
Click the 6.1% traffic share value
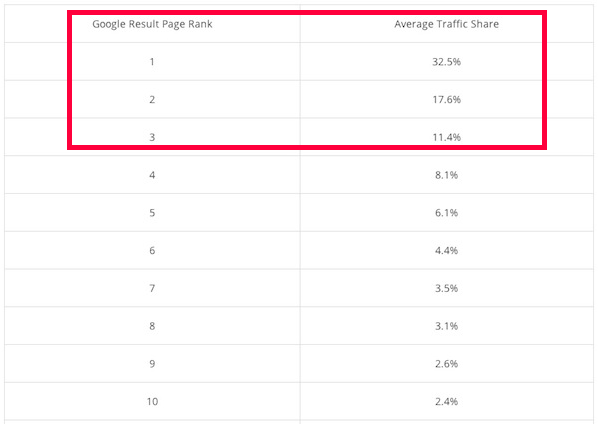447,212
